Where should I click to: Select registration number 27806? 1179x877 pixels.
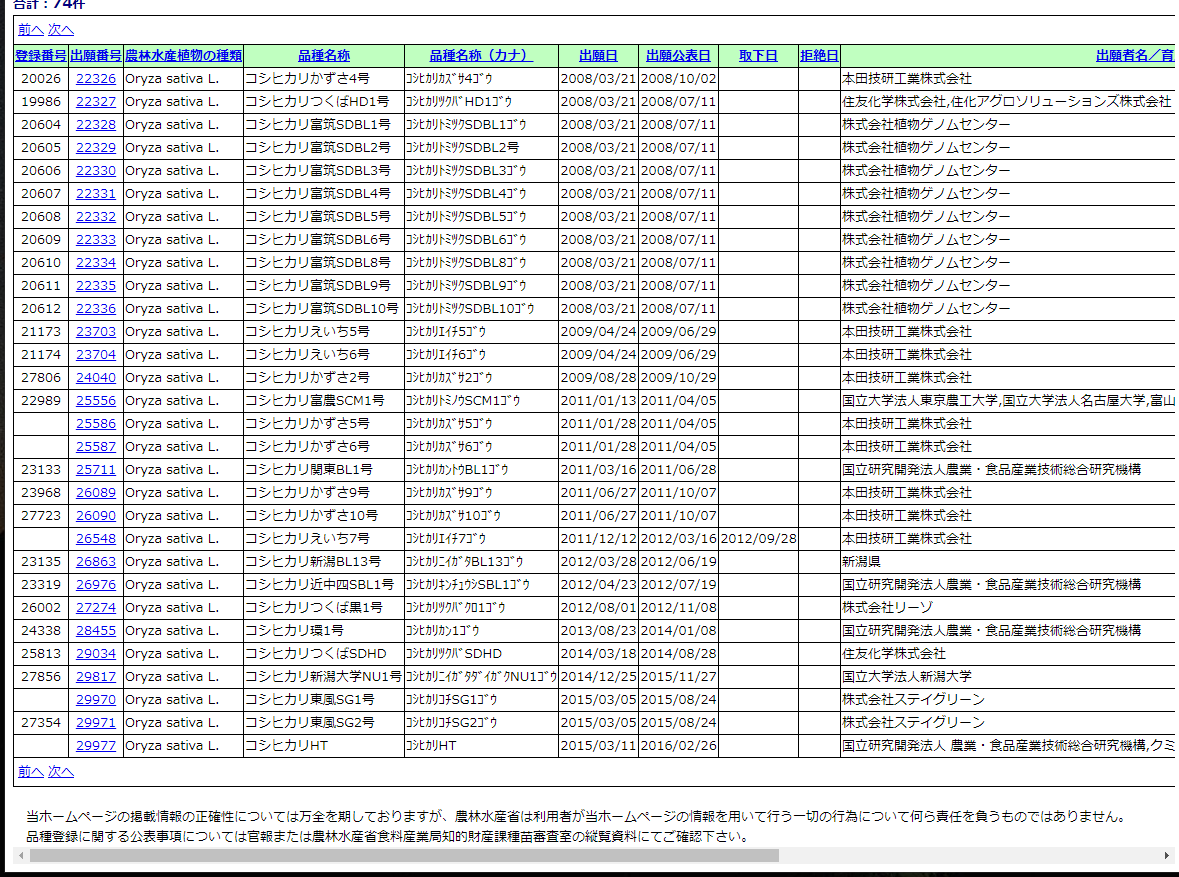point(41,378)
